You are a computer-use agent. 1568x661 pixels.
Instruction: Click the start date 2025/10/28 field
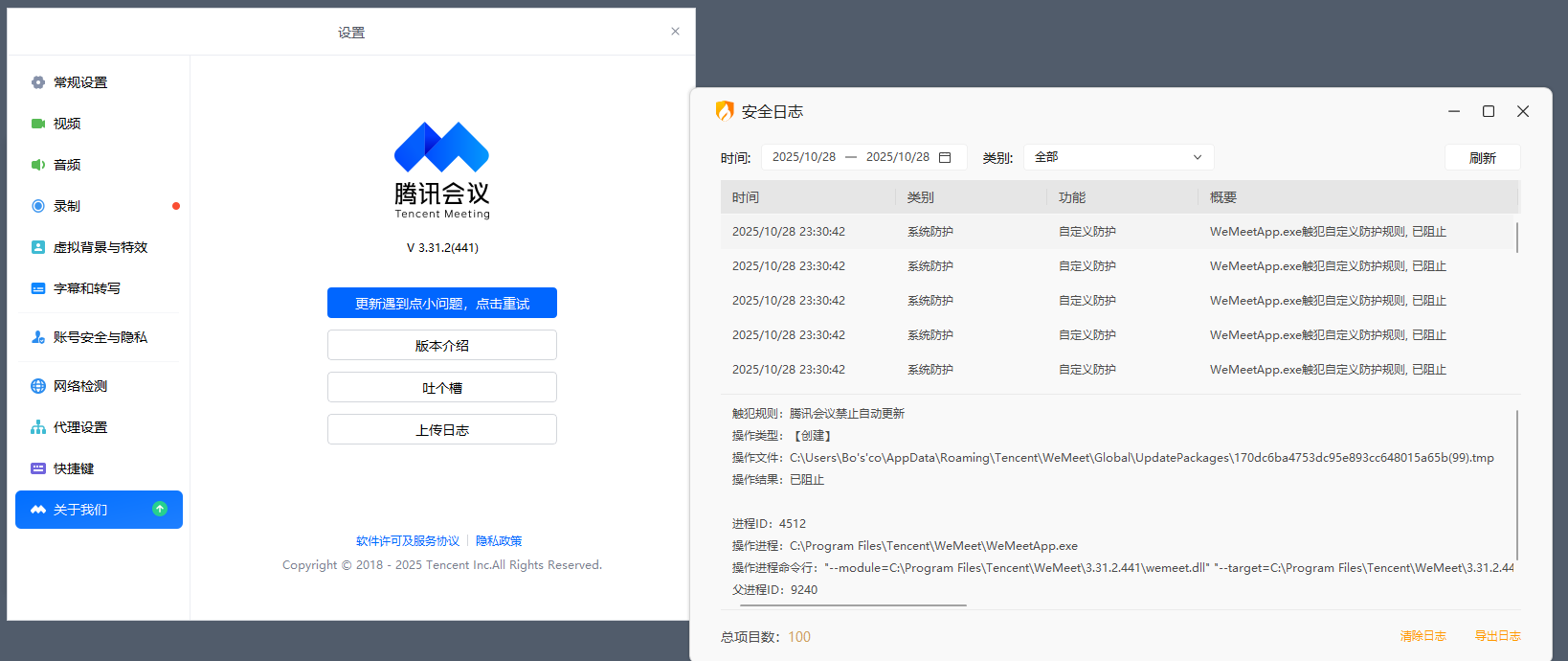(803, 157)
